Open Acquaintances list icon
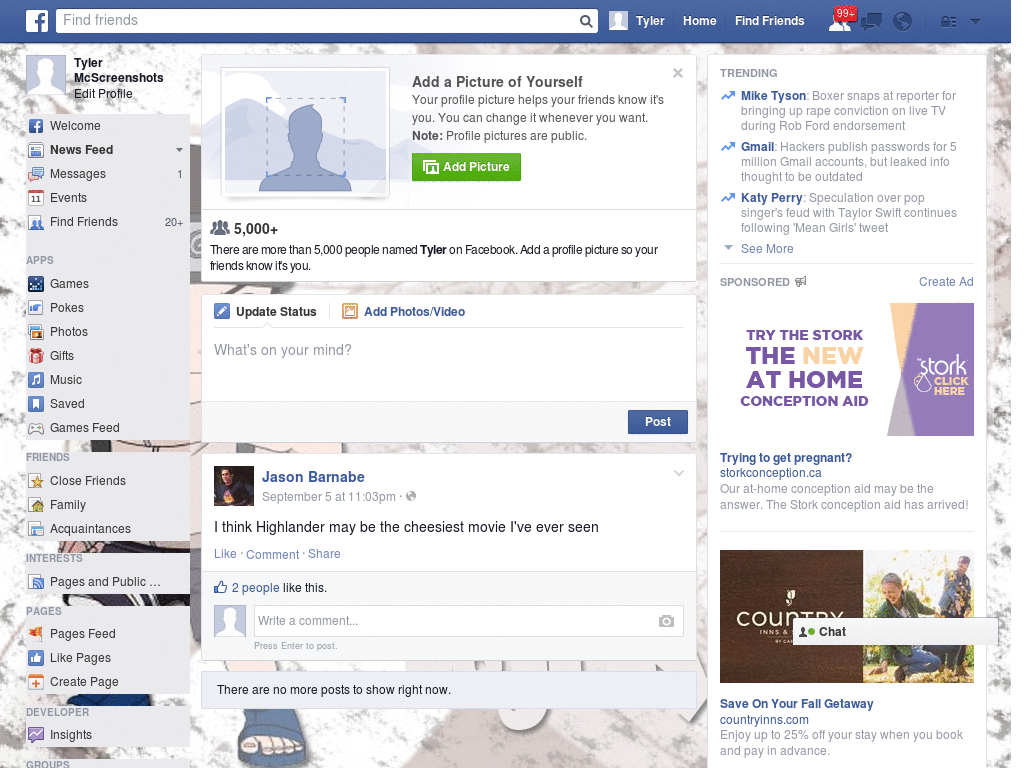The width and height of the screenshot is (1024, 768). point(36,529)
